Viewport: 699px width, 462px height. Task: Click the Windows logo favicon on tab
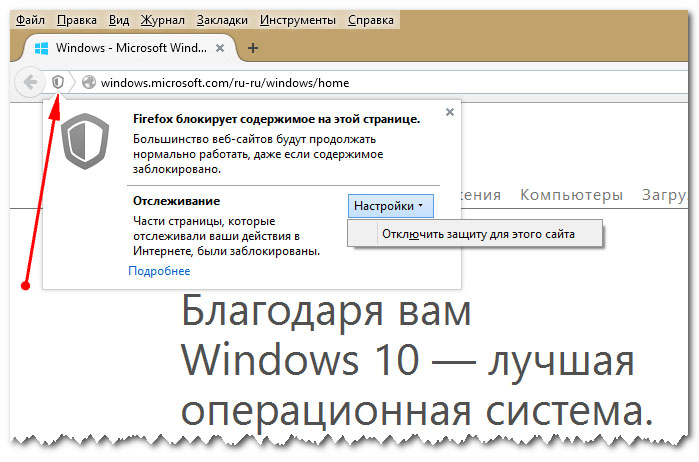(41, 48)
